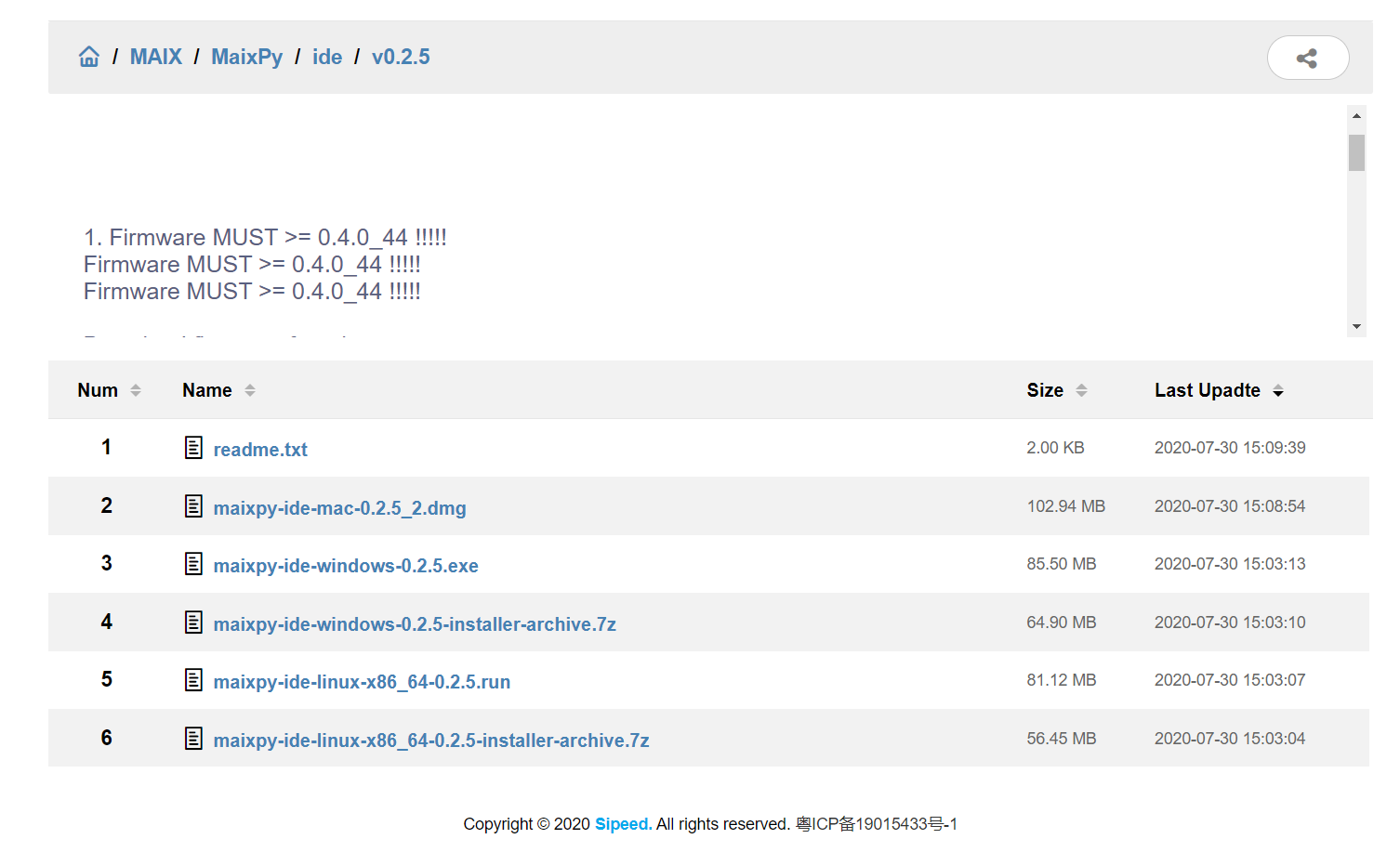The height and width of the screenshot is (852, 1400).
Task: Select the file icon for maixpy-ide-windows-0.2.5-installer-archive.7z
Action: click(x=193, y=622)
